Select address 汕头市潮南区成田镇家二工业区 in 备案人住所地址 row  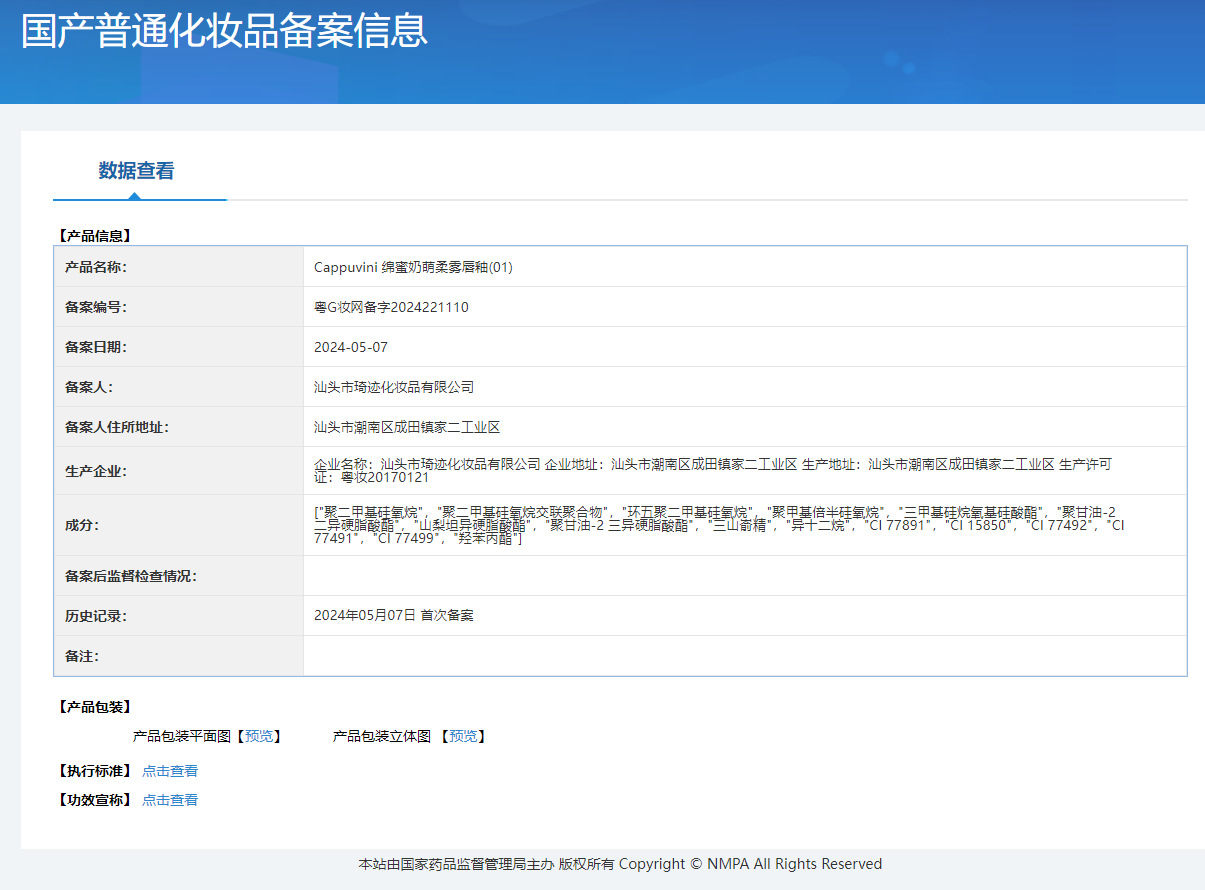[x=407, y=427]
